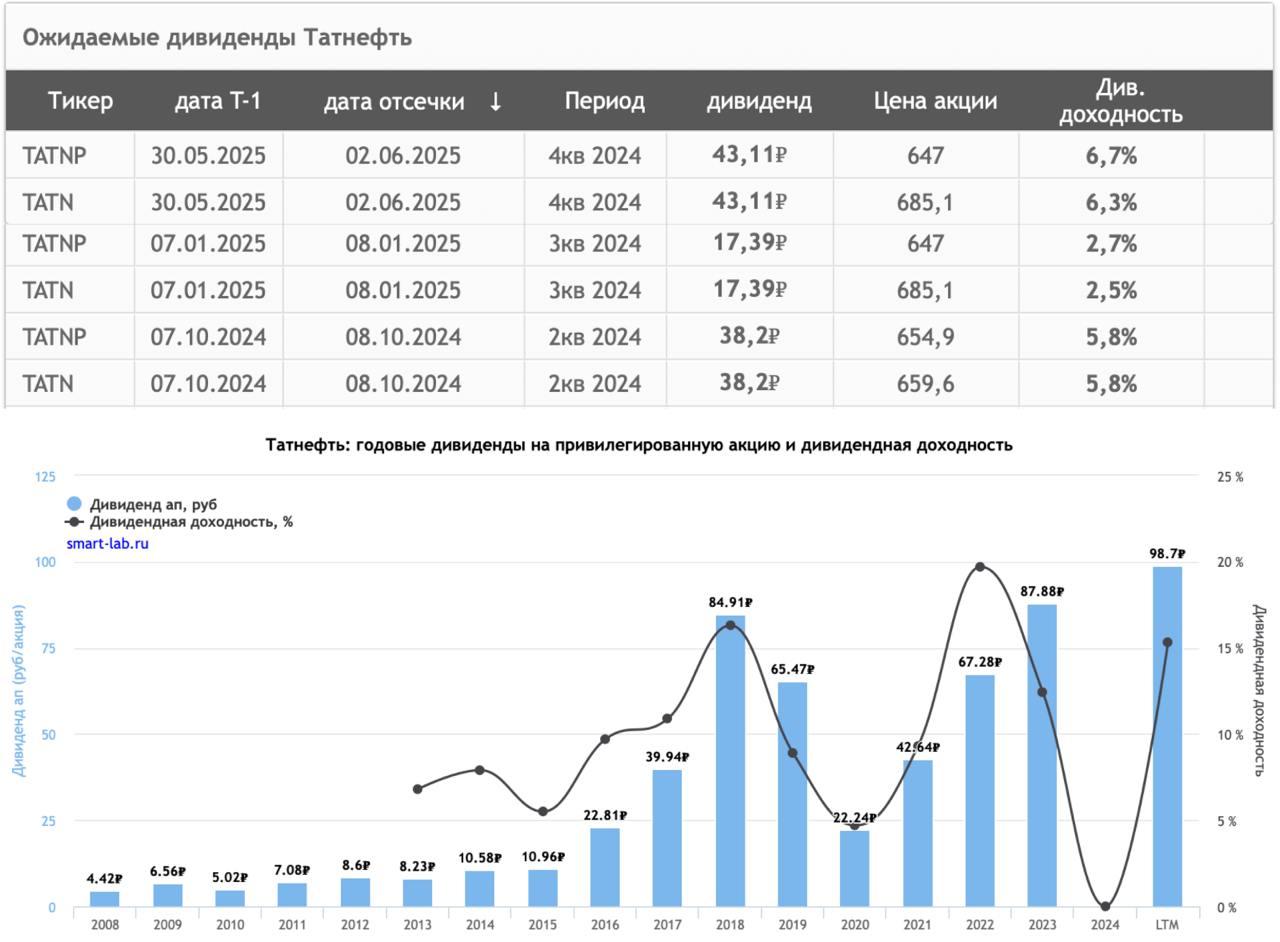Click the line marker icon of "Дивидендная доходность, %" legend

pyautogui.click(x=74, y=522)
